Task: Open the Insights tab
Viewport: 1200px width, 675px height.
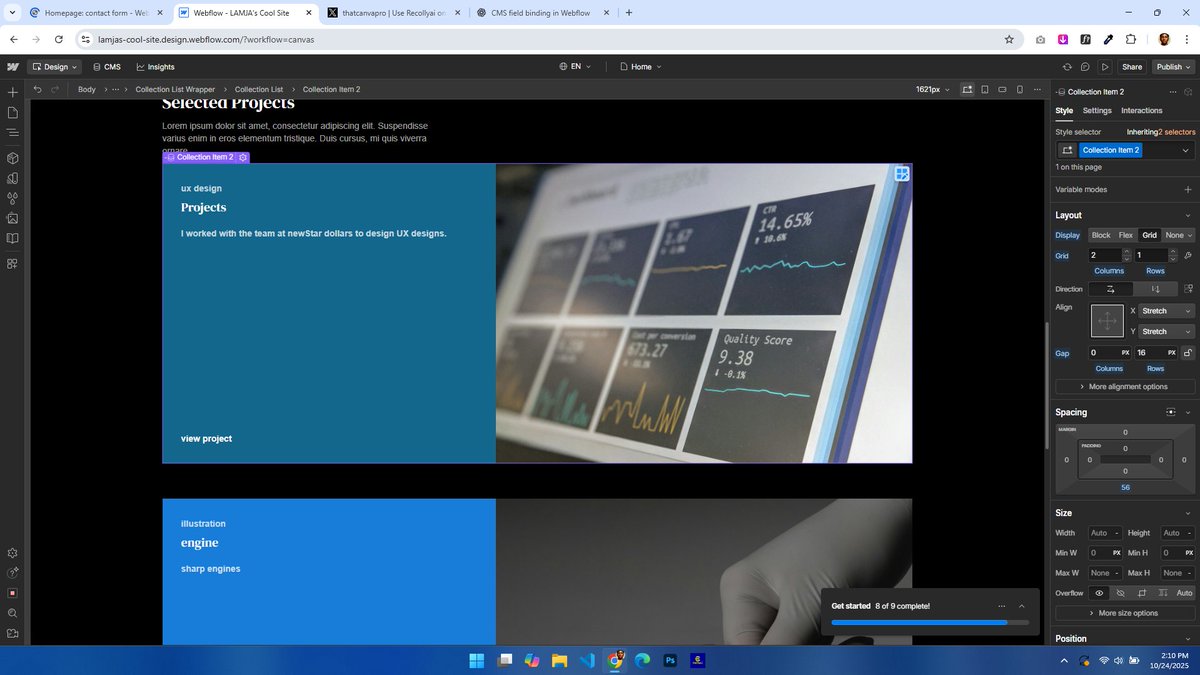Action: (x=155, y=67)
